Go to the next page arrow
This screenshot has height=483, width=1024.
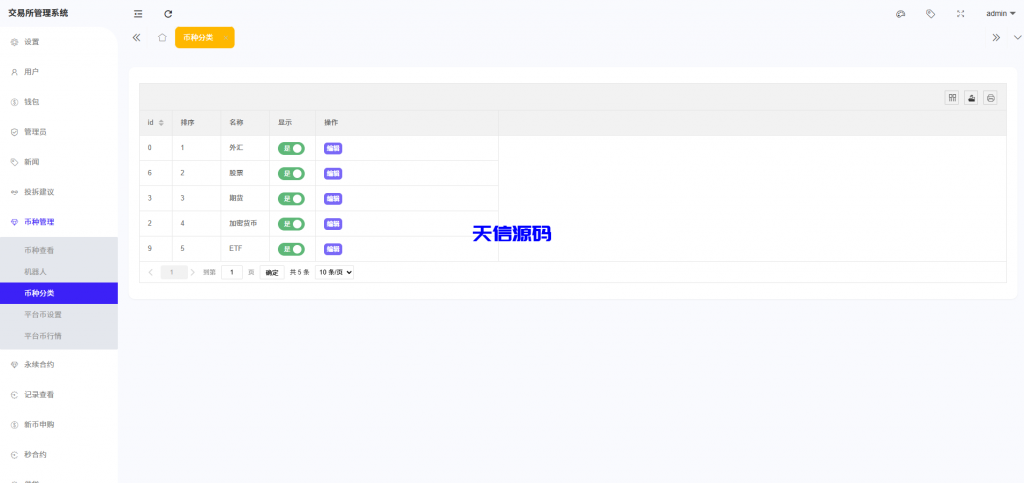[193, 272]
